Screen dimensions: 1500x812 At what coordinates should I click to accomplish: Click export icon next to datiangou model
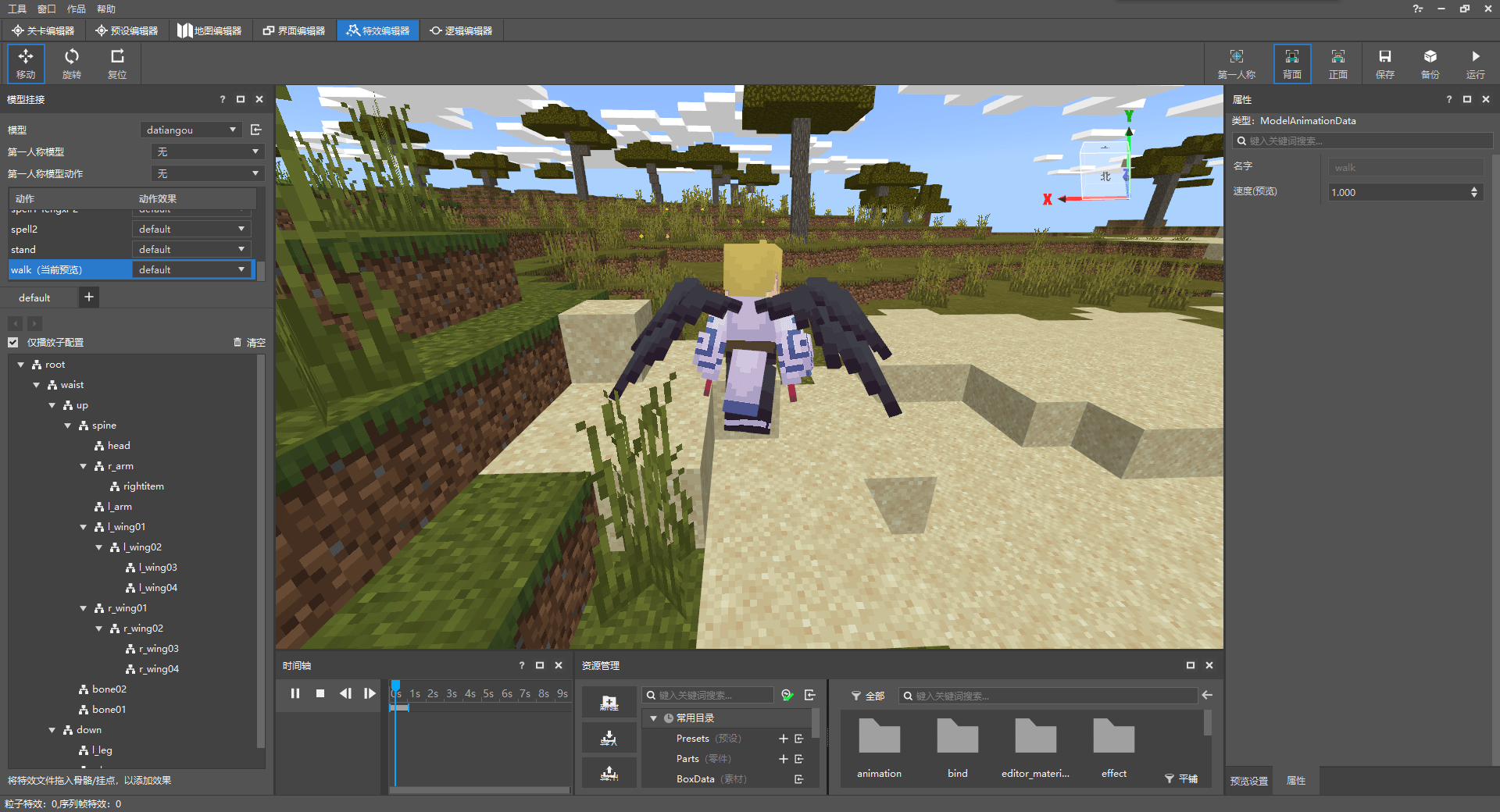[255, 130]
